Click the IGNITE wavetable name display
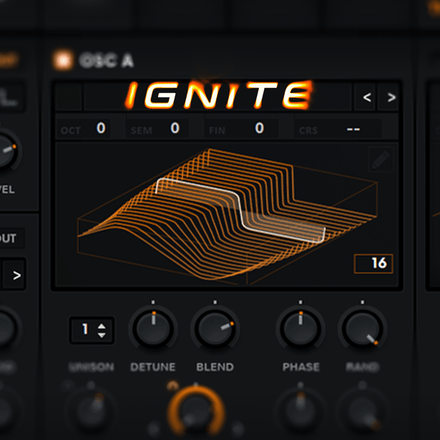Viewport: 440px width, 440px height. (x=217, y=96)
